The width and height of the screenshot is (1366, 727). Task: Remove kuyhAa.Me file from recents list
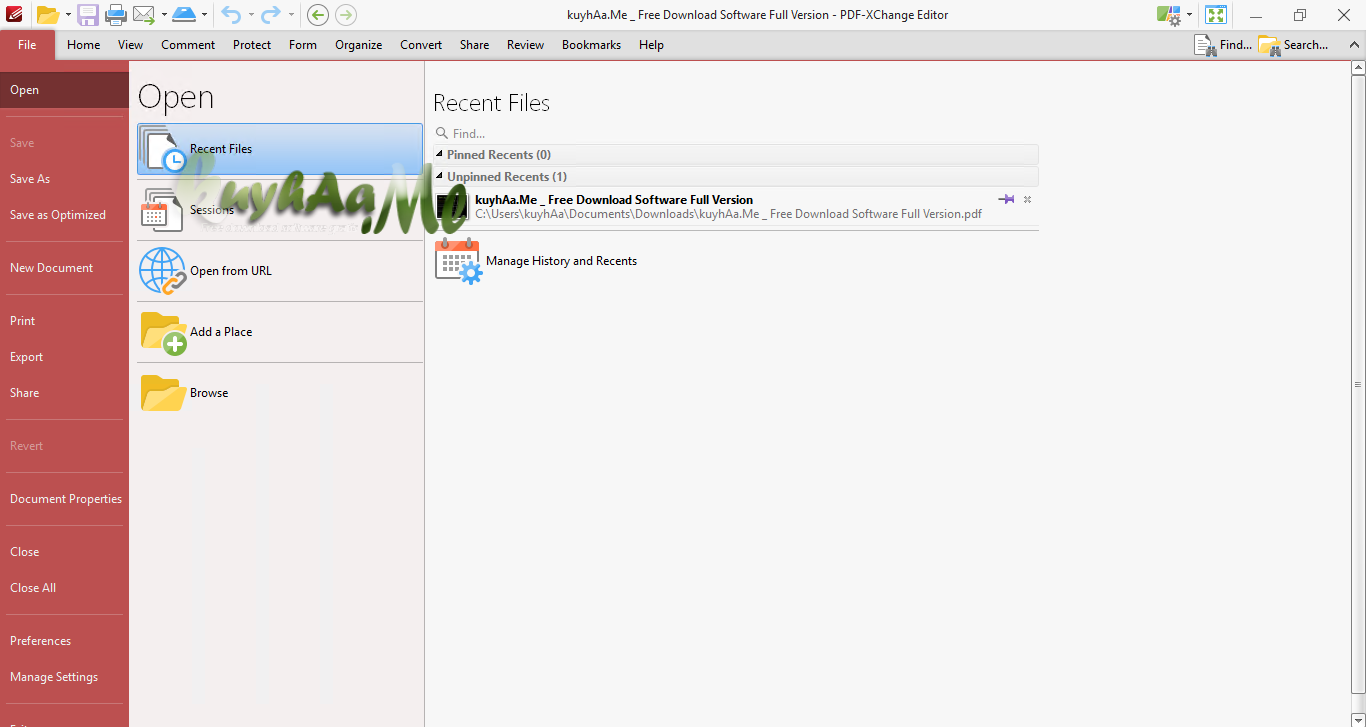coord(1027,199)
